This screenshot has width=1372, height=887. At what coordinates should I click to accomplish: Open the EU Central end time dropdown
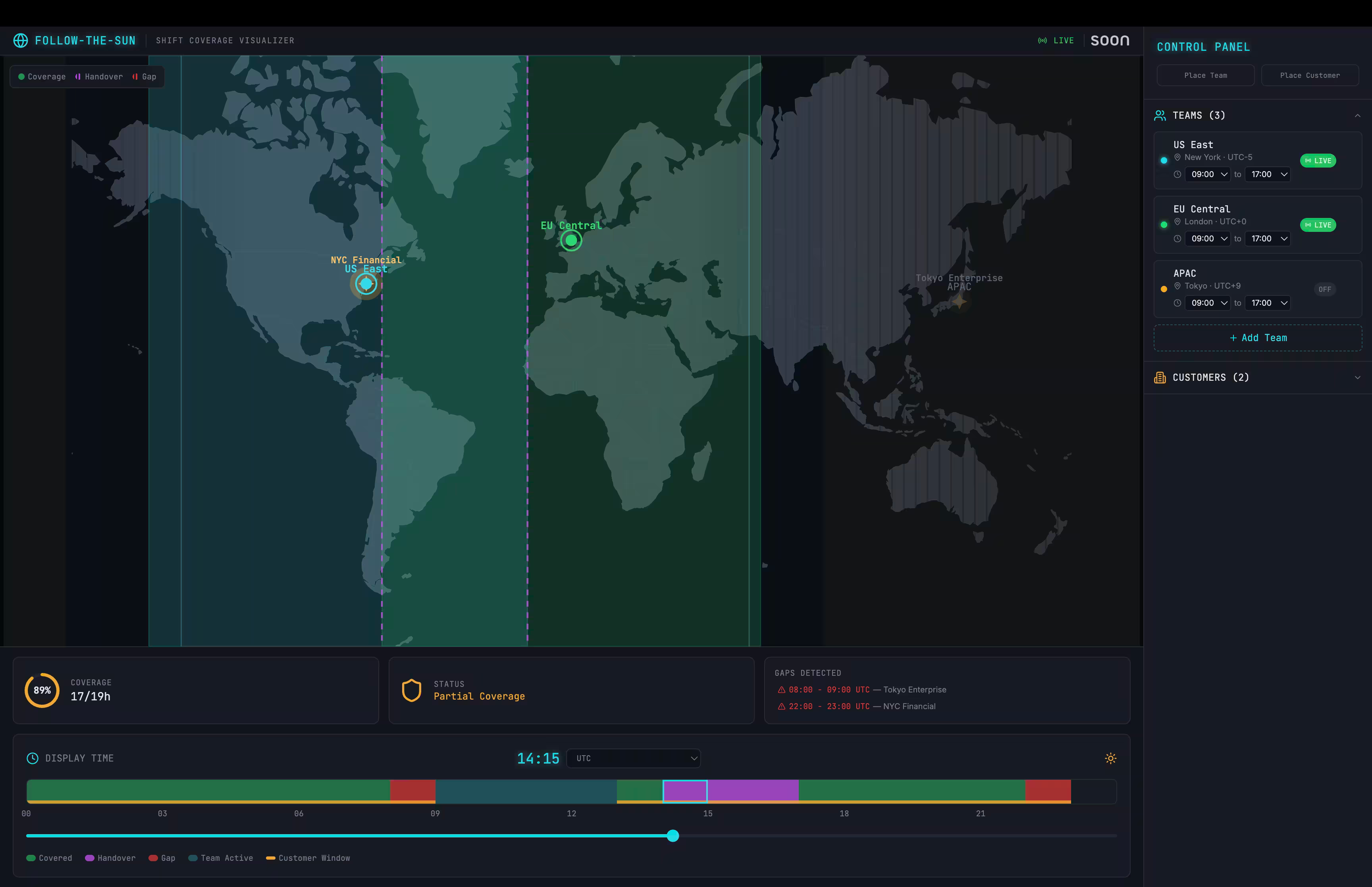click(x=1267, y=239)
